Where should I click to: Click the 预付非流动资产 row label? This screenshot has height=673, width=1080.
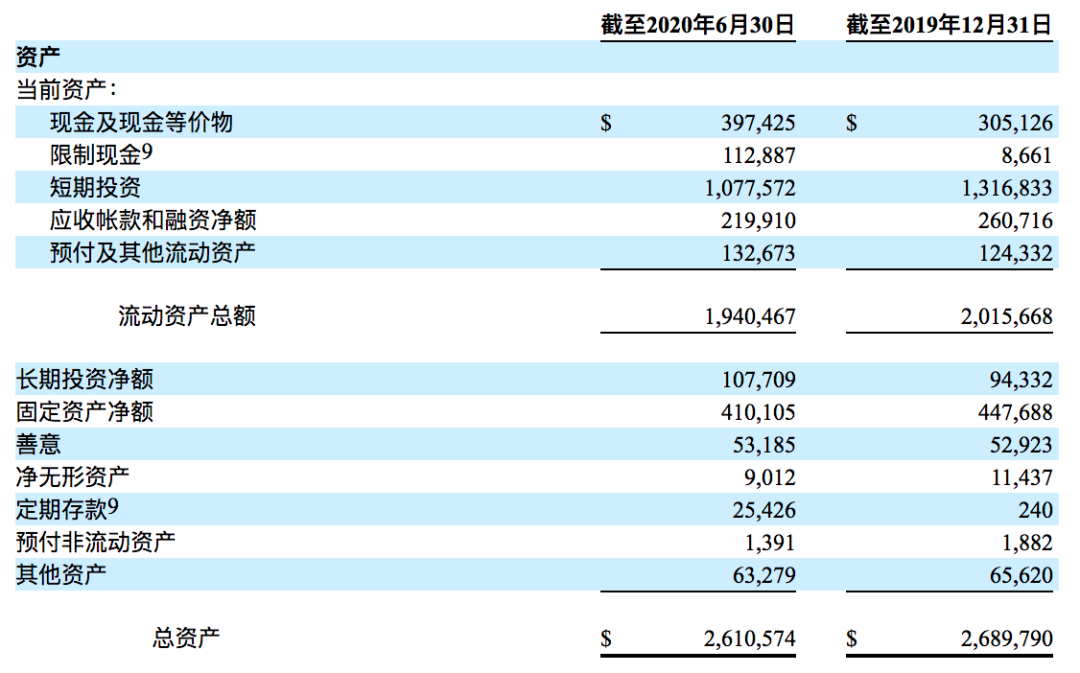(96, 541)
